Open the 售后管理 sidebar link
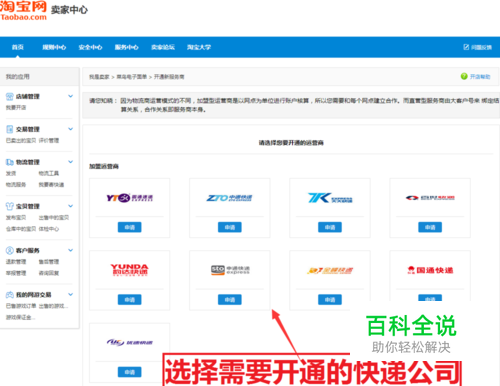The width and height of the screenshot is (500, 386). click(x=49, y=262)
